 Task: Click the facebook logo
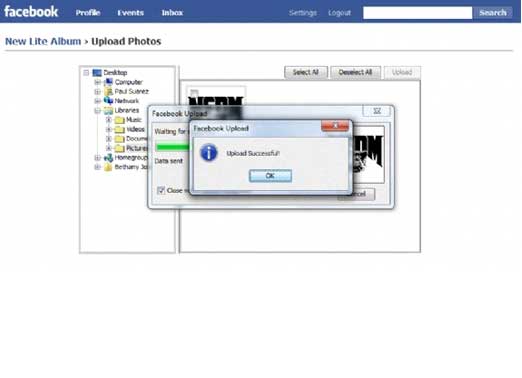[x=31, y=12]
